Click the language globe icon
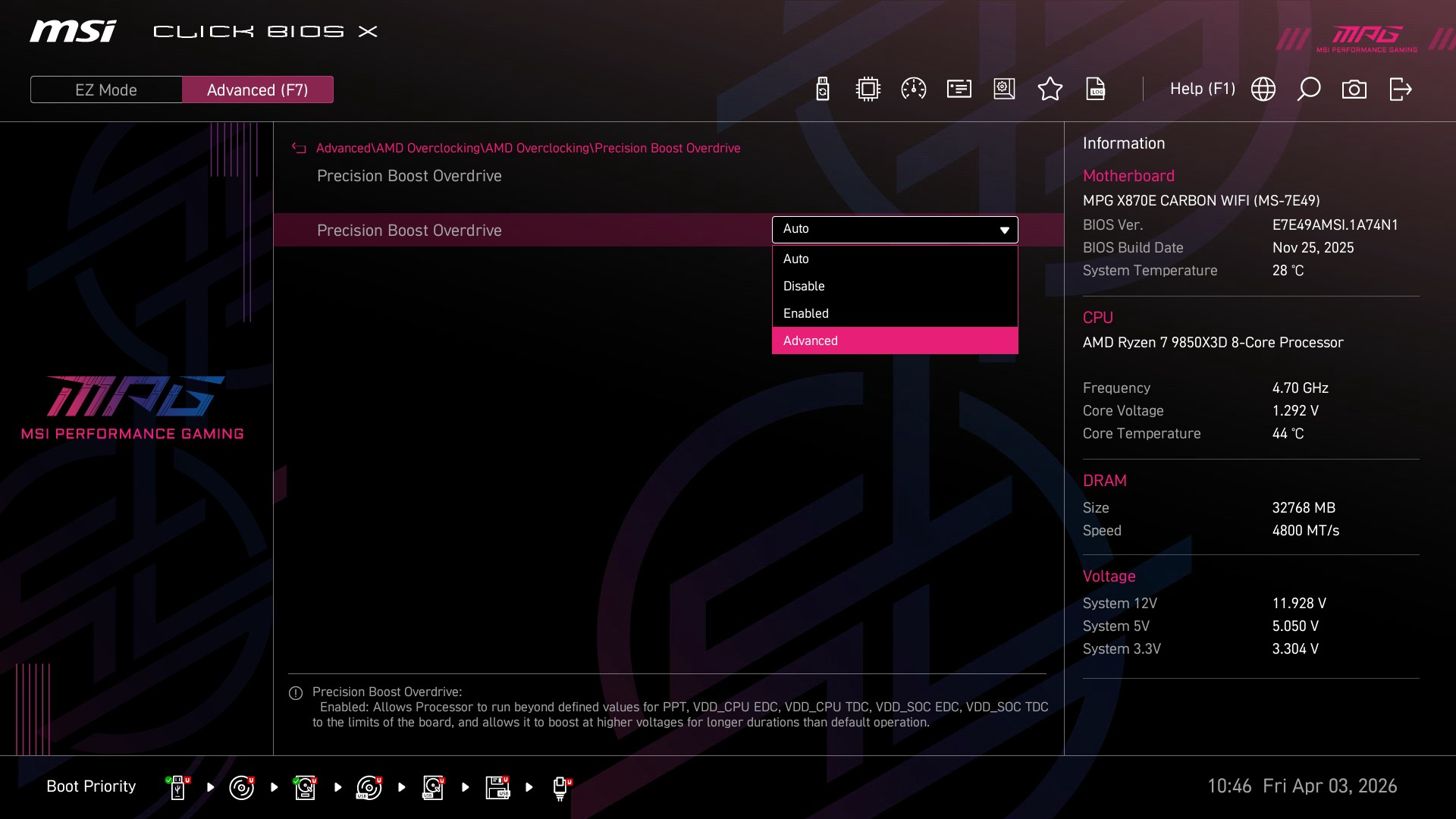 [x=1263, y=89]
